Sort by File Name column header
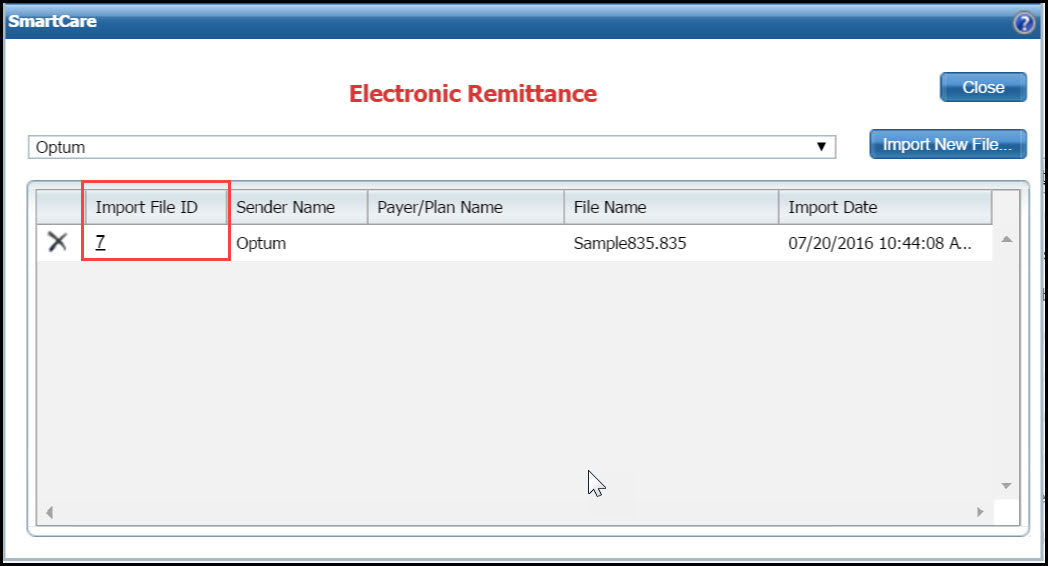Image resolution: width=1048 pixels, height=566 pixels. [671, 207]
